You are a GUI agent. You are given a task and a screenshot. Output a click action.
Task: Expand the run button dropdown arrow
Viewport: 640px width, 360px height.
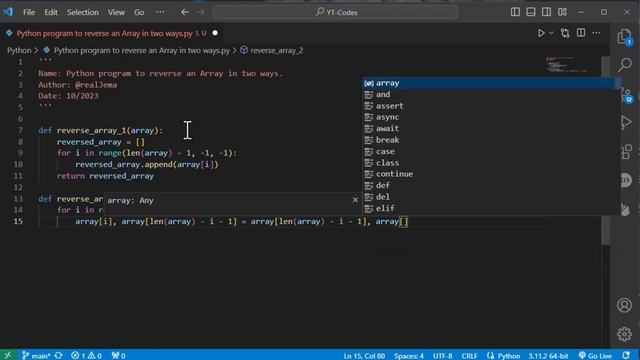[551, 33]
